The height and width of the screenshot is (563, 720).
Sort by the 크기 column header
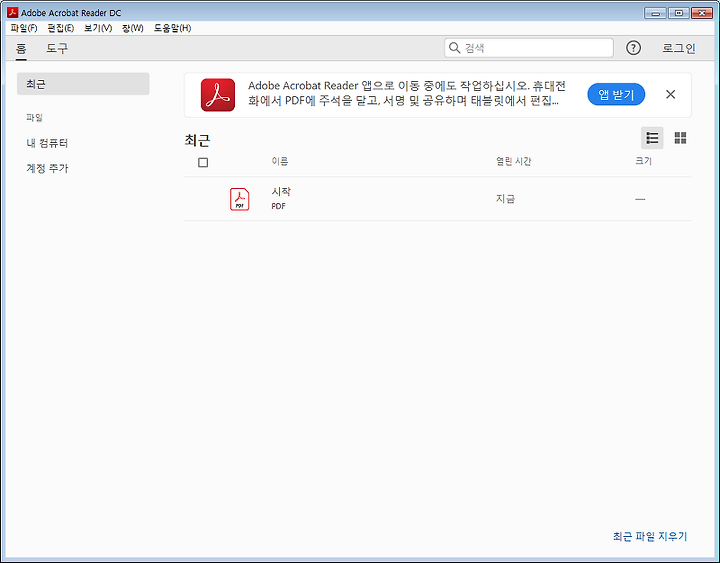(x=643, y=161)
